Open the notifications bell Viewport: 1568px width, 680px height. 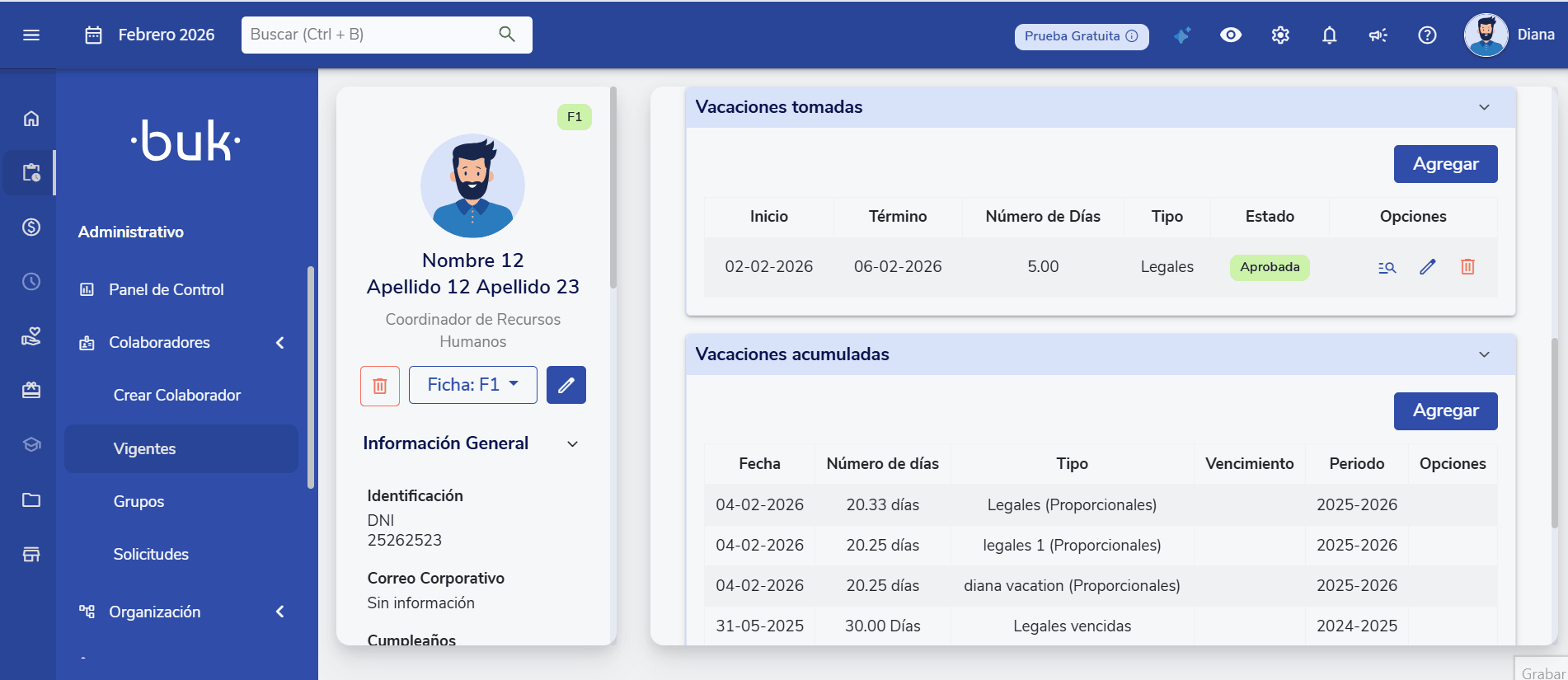(1329, 35)
